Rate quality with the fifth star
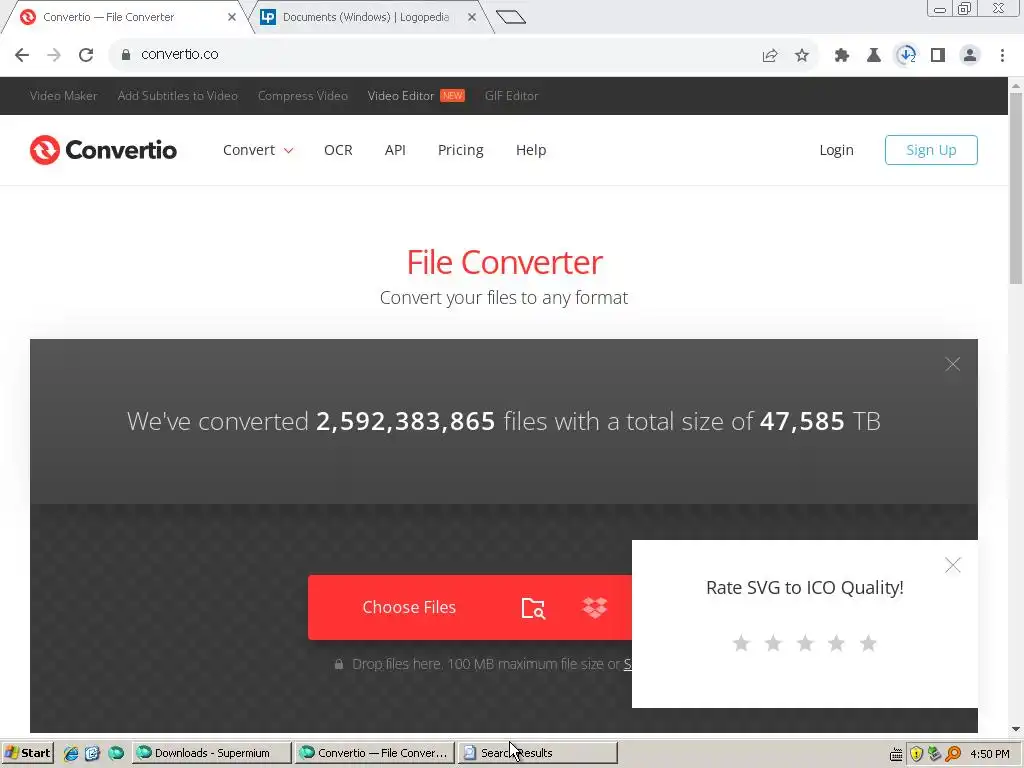The height and width of the screenshot is (768, 1024). tap(869, 644)
